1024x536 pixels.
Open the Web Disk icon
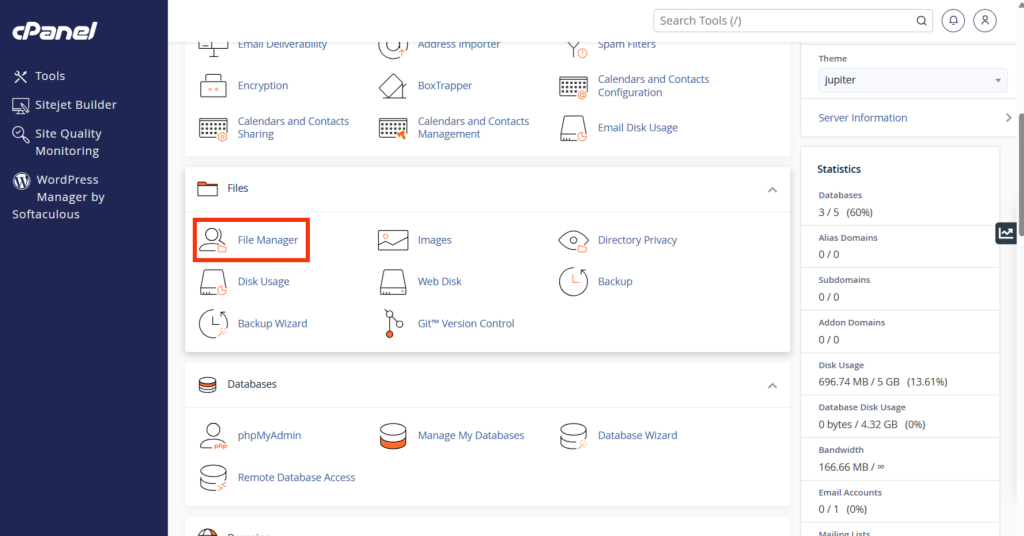point(393,282)
